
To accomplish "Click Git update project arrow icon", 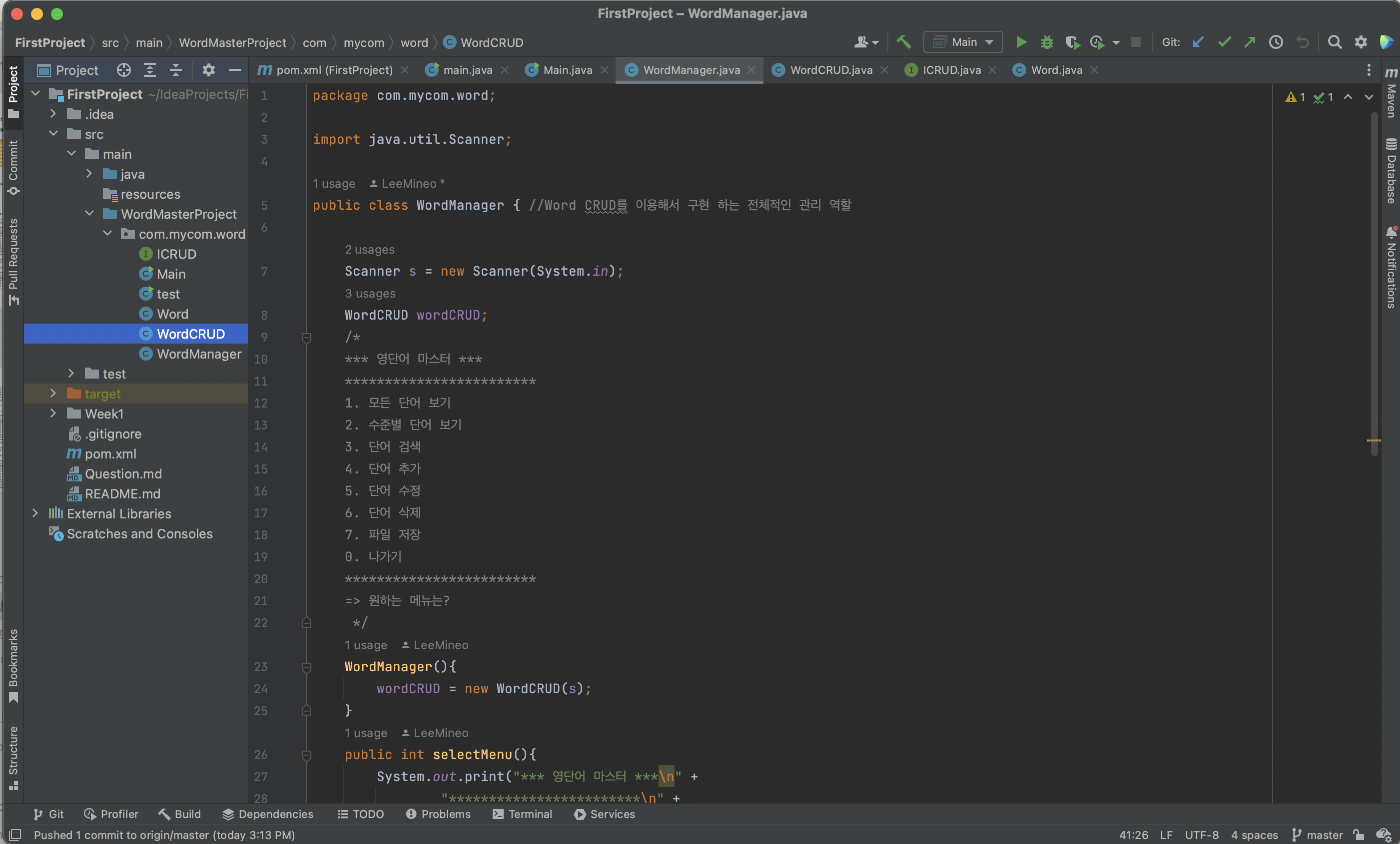I will pos(1198,42).
